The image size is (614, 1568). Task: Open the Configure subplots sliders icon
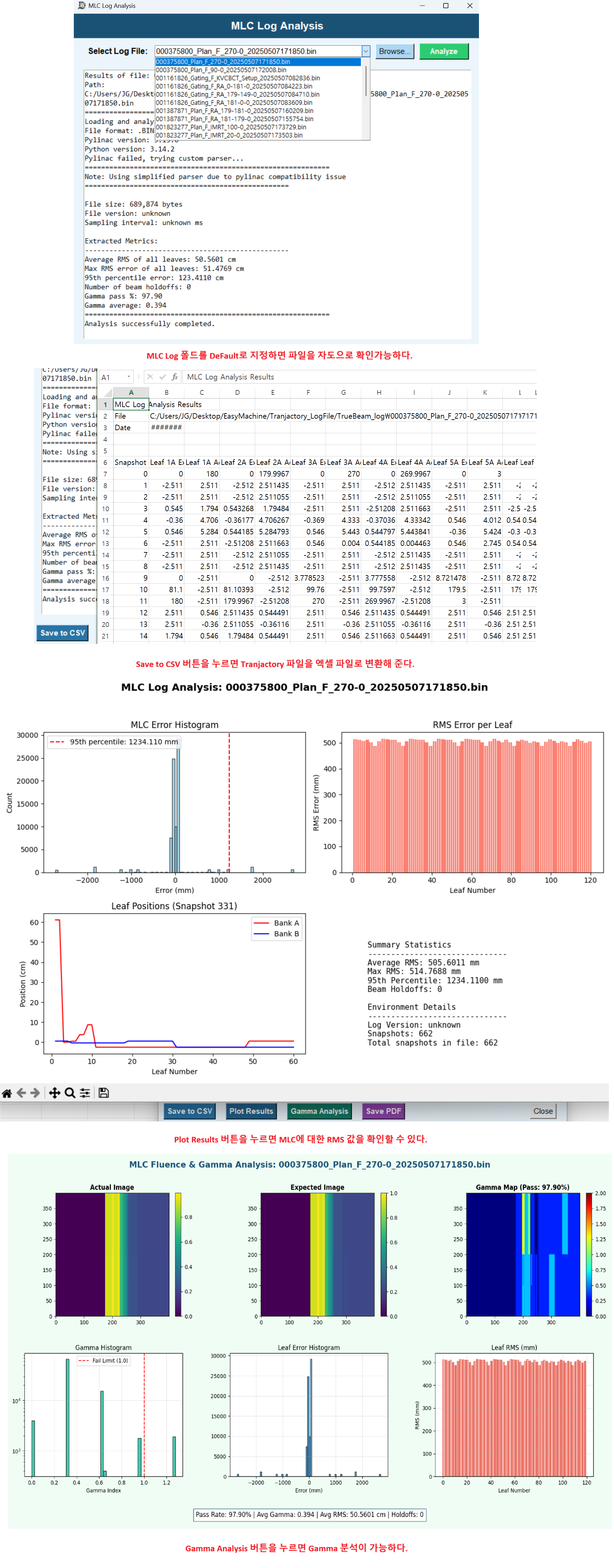pos(85,1093)
